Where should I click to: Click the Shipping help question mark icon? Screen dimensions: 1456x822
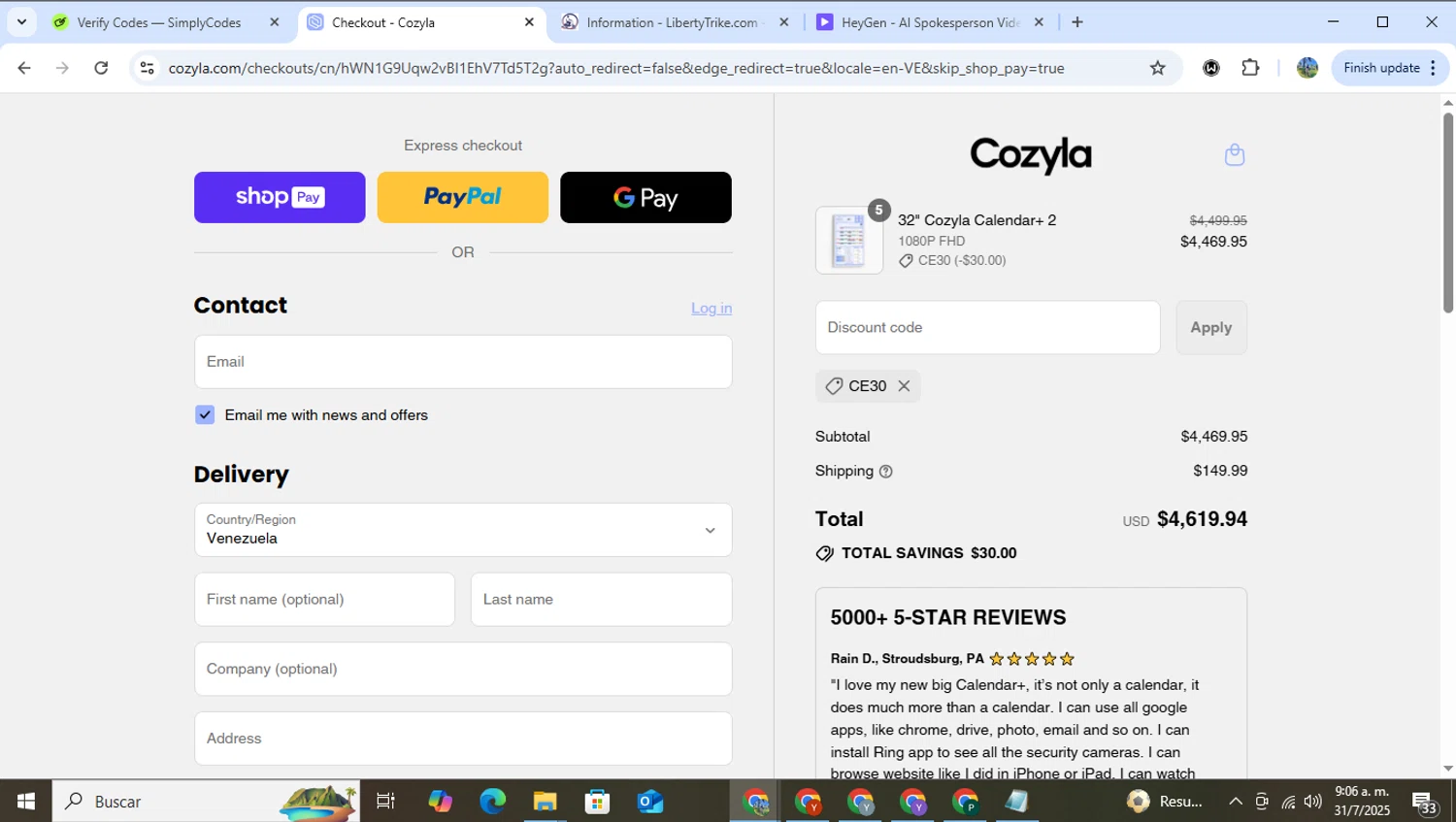click(885, 472)
